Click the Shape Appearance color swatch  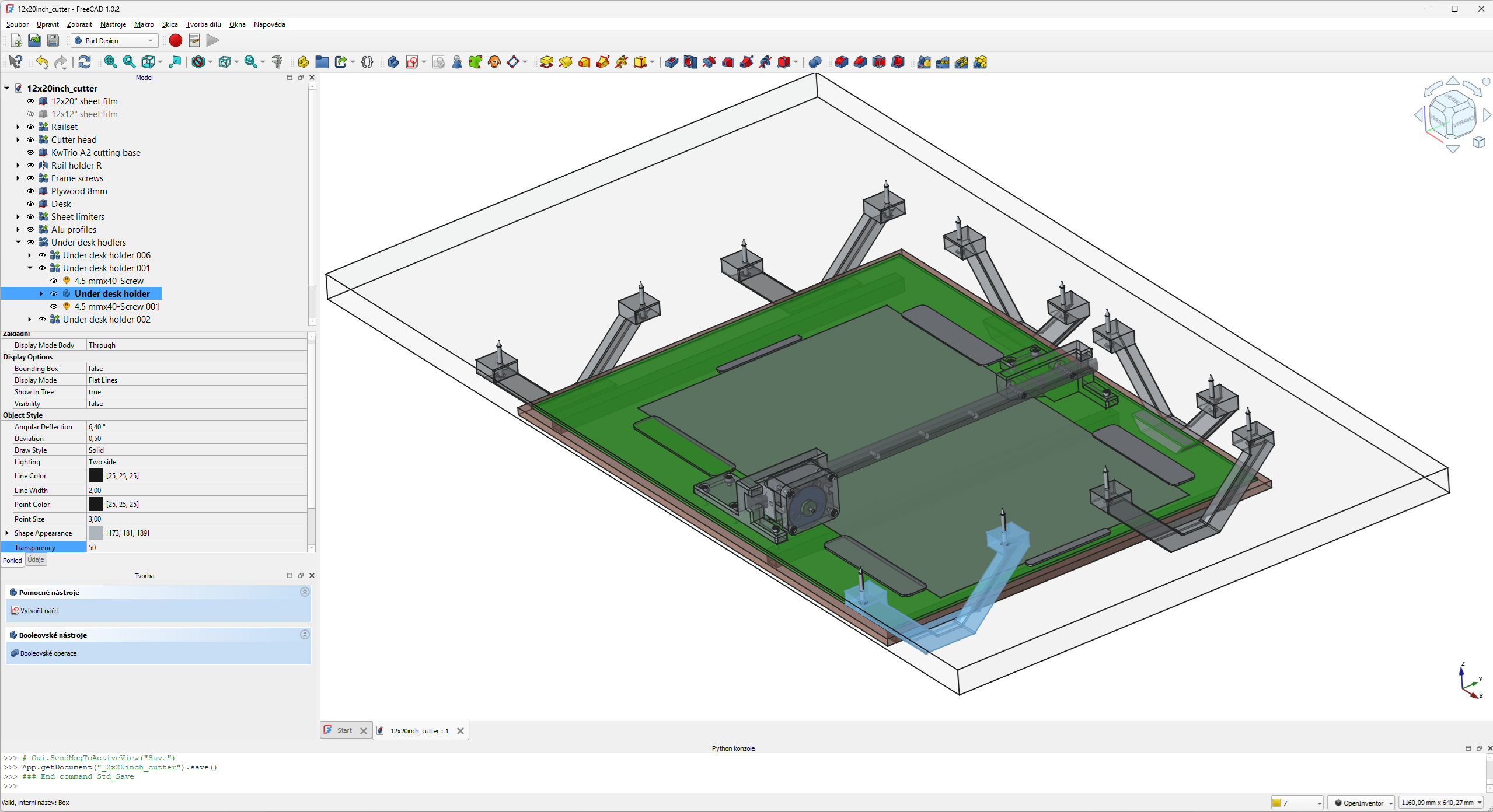[96, 533]
